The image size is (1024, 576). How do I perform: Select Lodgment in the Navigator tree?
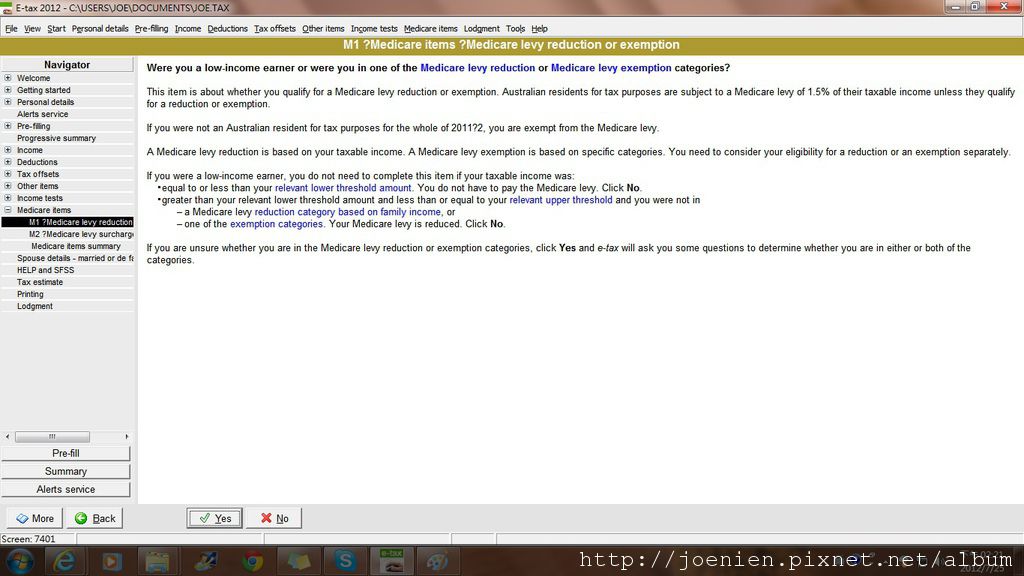[x=35, y=306]
